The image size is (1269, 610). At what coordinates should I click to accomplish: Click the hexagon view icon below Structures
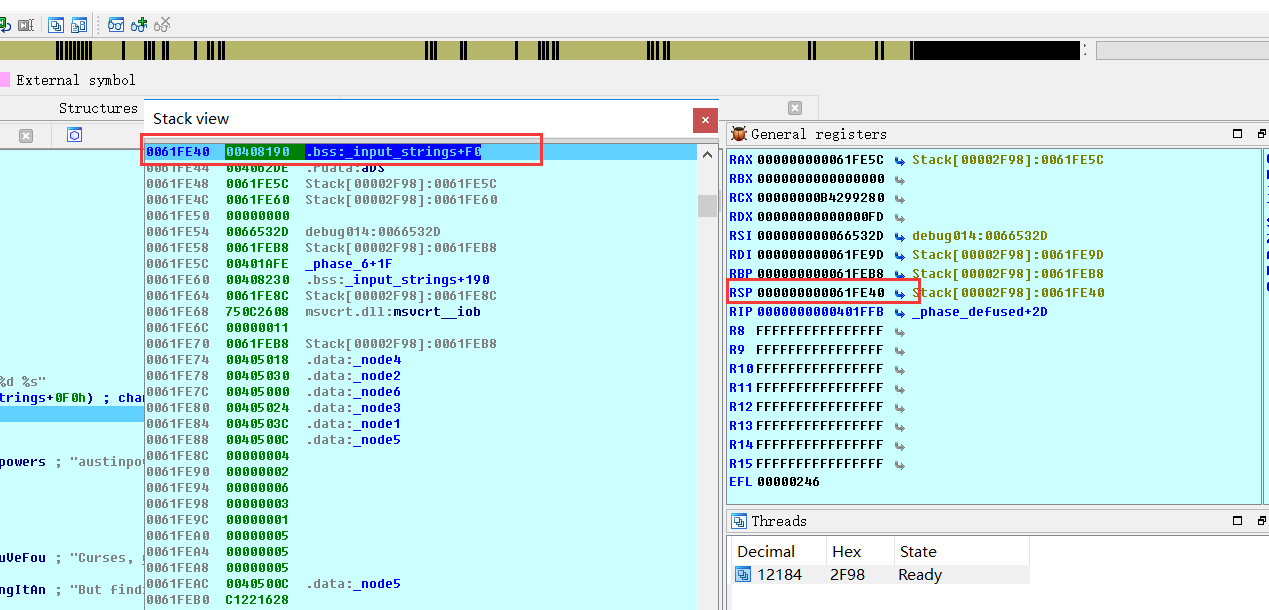pyautogui.click(x=75, y=135)
